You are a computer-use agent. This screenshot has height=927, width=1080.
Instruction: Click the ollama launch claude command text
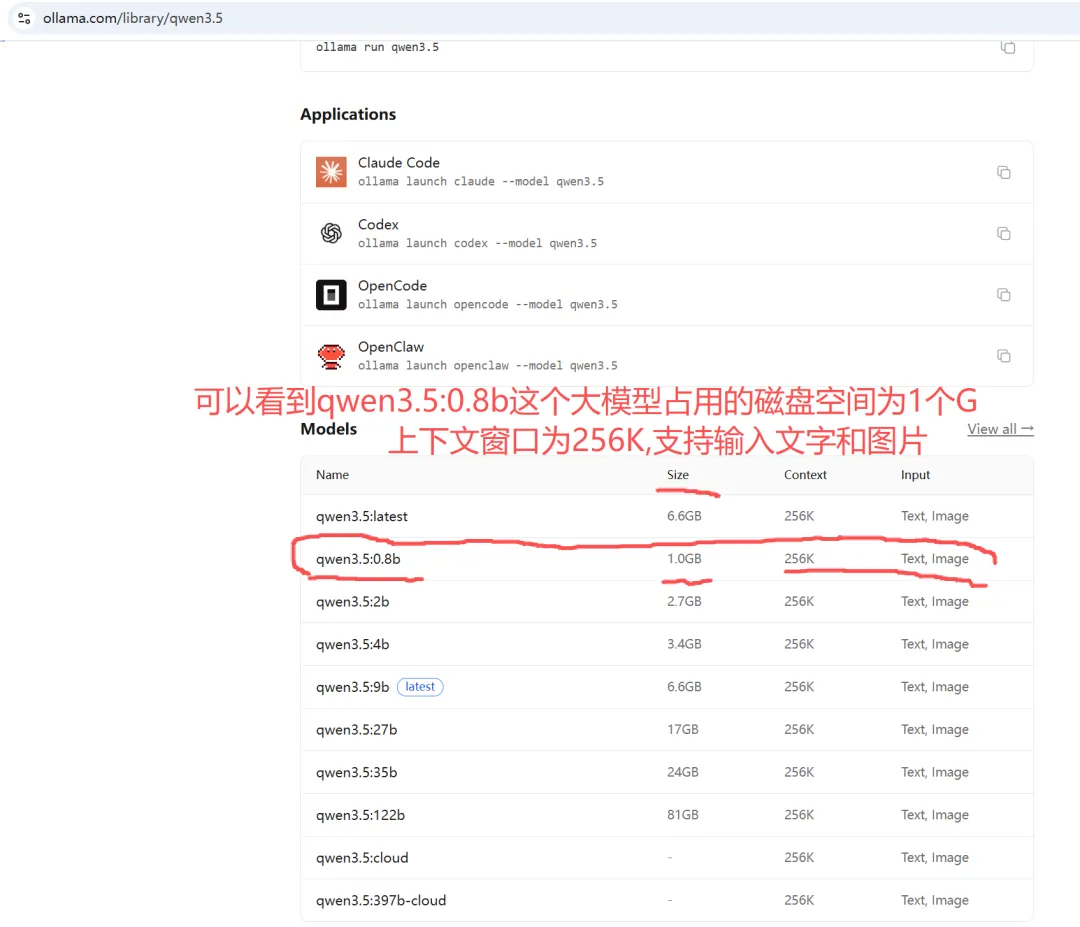(x=481, y=182)
